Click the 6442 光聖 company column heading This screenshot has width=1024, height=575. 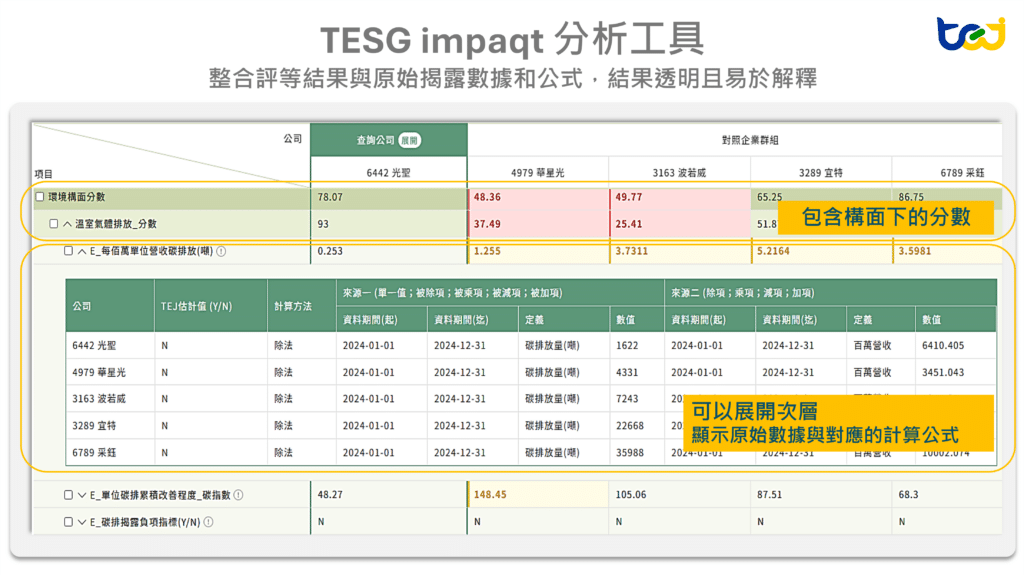click(x=389, y=172)
